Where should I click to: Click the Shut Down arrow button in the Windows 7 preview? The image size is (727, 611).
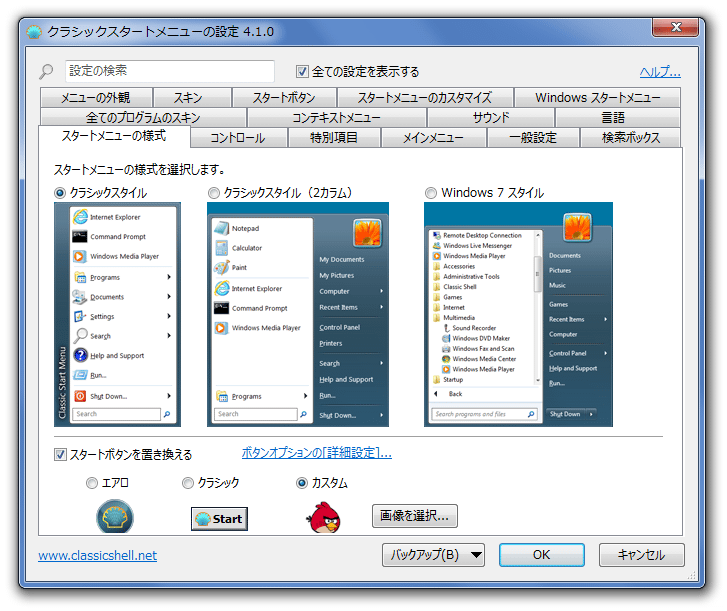(591, 414)
